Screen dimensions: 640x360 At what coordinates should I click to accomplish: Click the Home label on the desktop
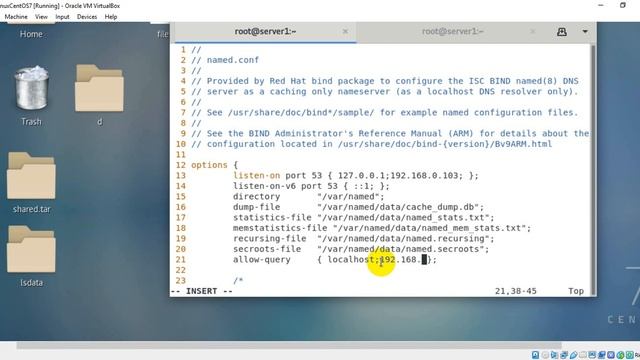31,34
